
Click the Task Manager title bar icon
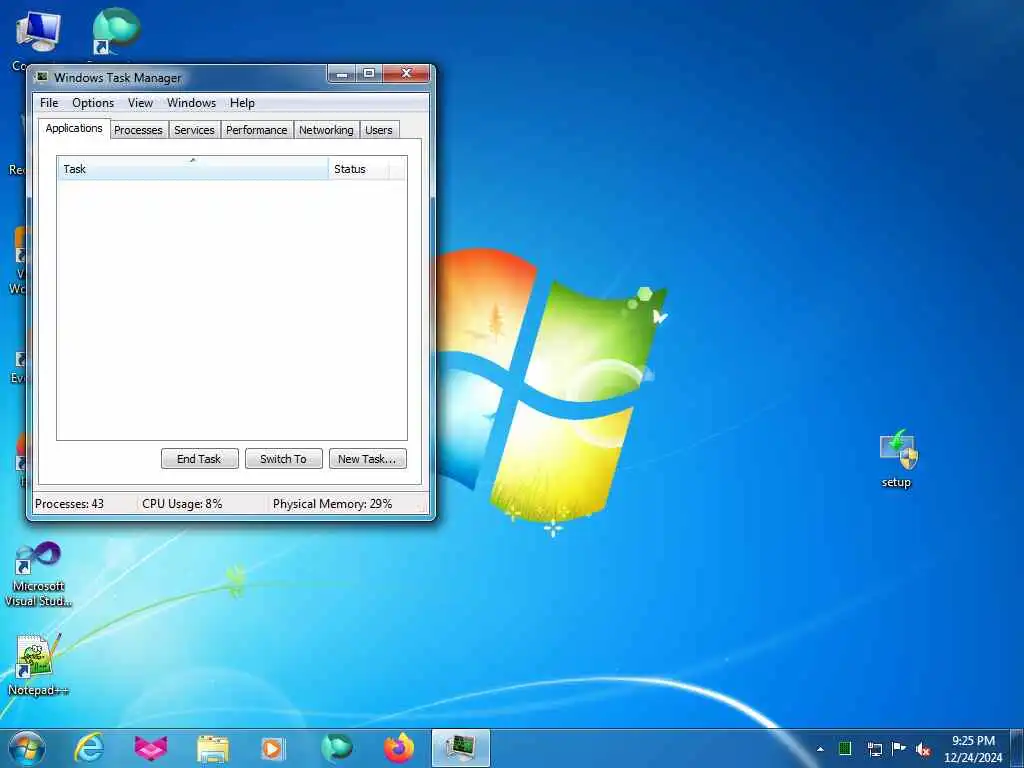(42, 77)
